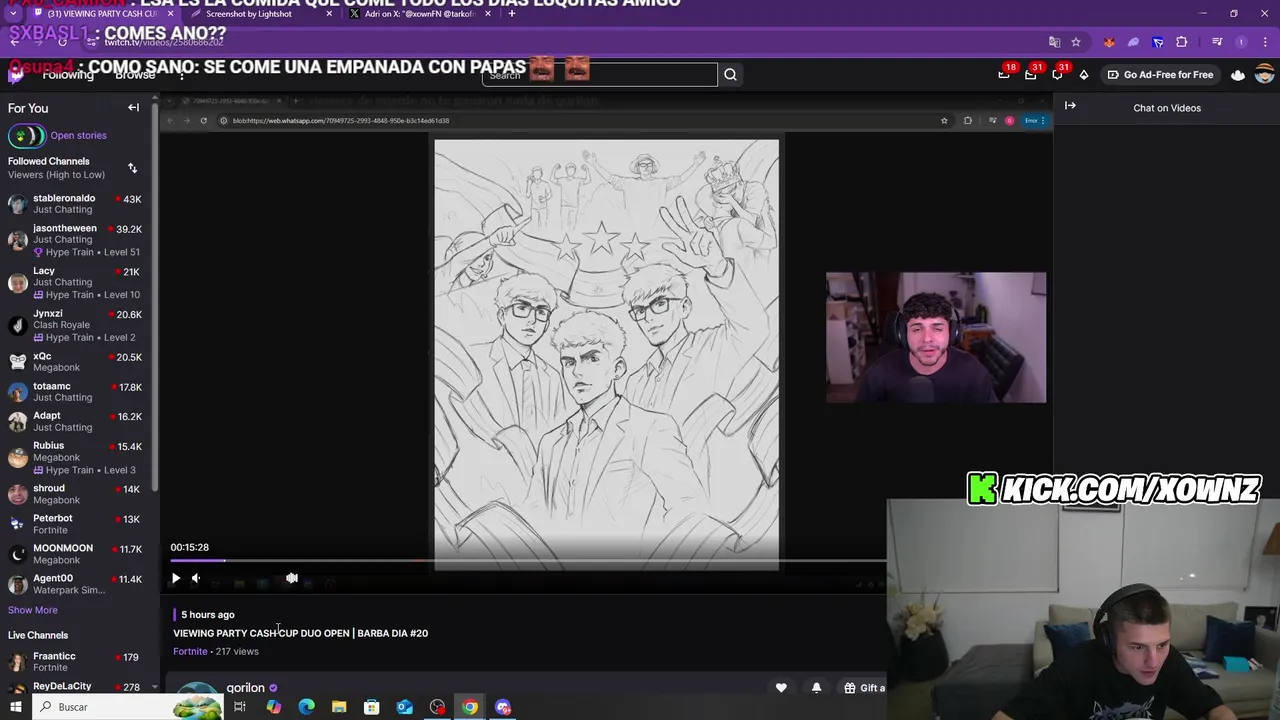This screenshot has height=720, width=1280.
Task: Click the Get Bits diamond icon
Action: [x=1084, y=75]
